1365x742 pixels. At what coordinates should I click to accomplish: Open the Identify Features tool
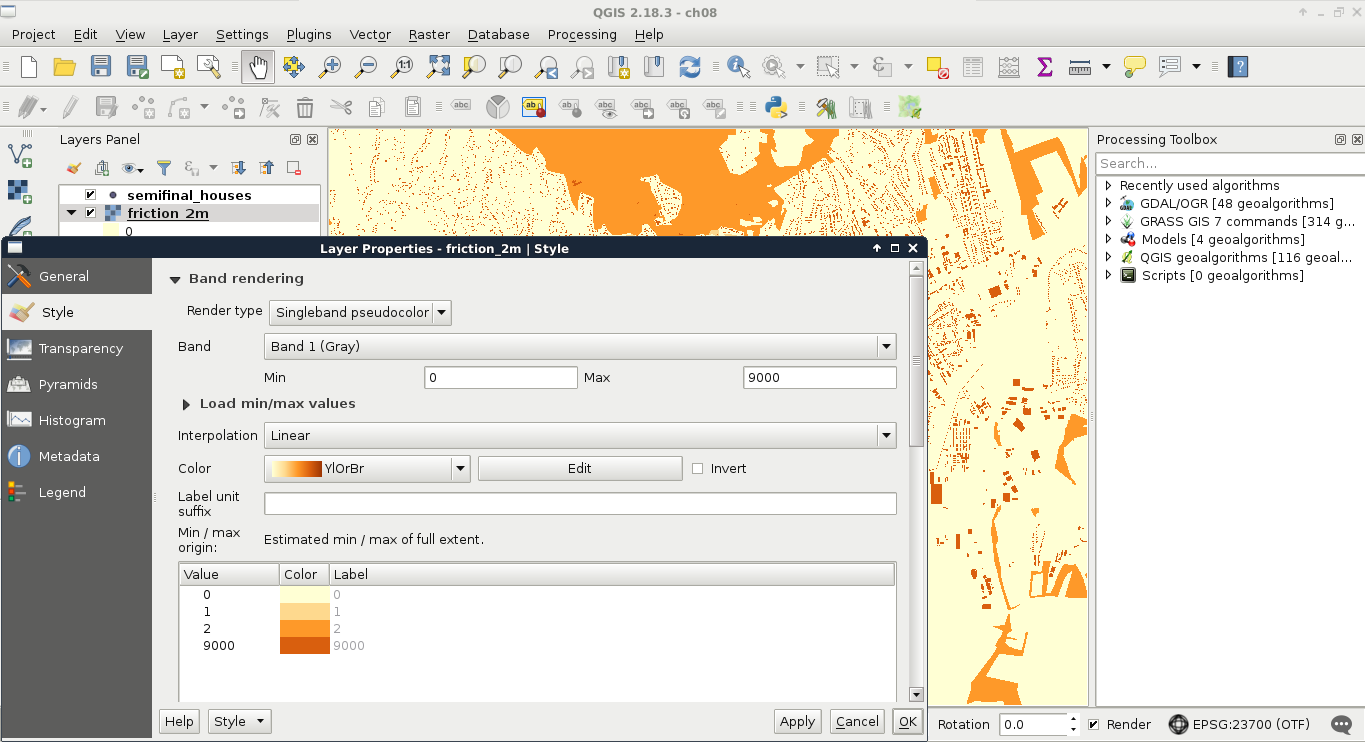[x=738, y=67]
